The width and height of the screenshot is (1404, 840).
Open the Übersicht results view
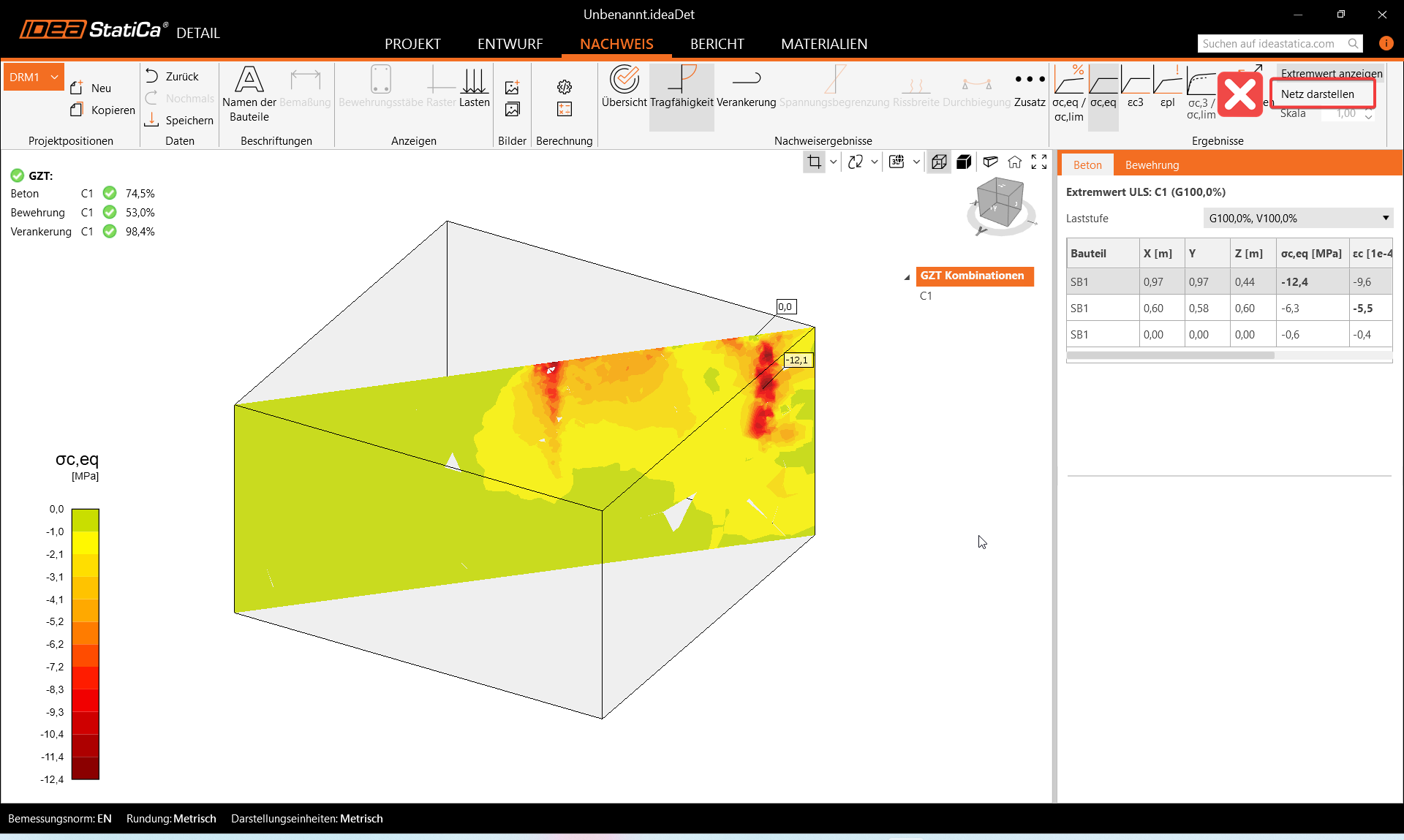coord(624,87)
